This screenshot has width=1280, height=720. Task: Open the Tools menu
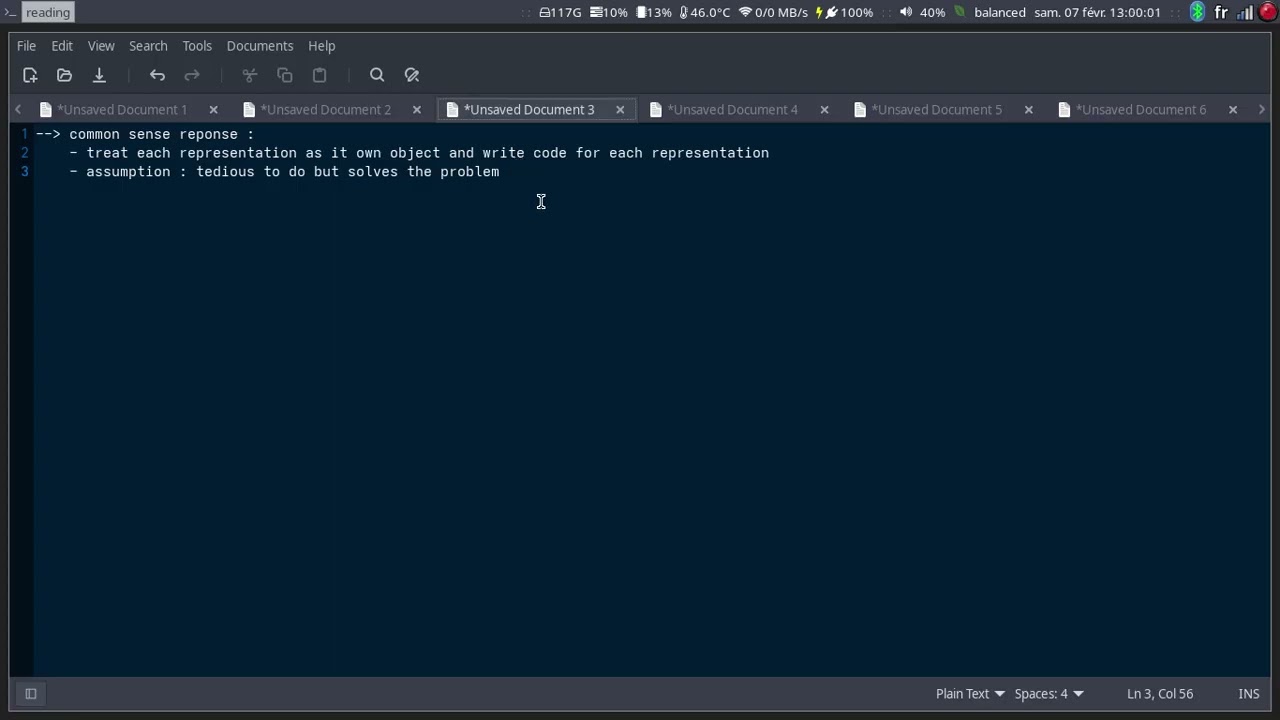click(197, 46)
